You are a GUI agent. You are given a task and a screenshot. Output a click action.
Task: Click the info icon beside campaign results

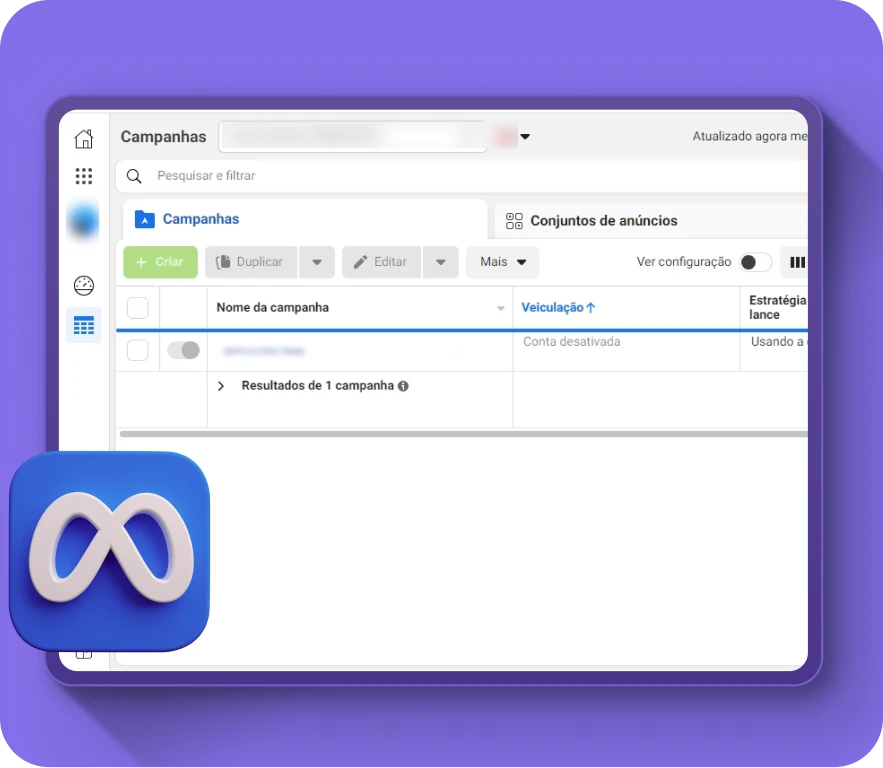pos(403,386)
